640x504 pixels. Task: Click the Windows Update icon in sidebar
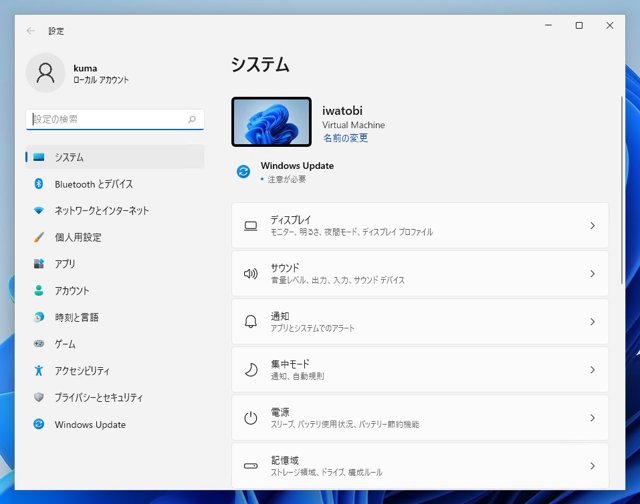(39, 424)
